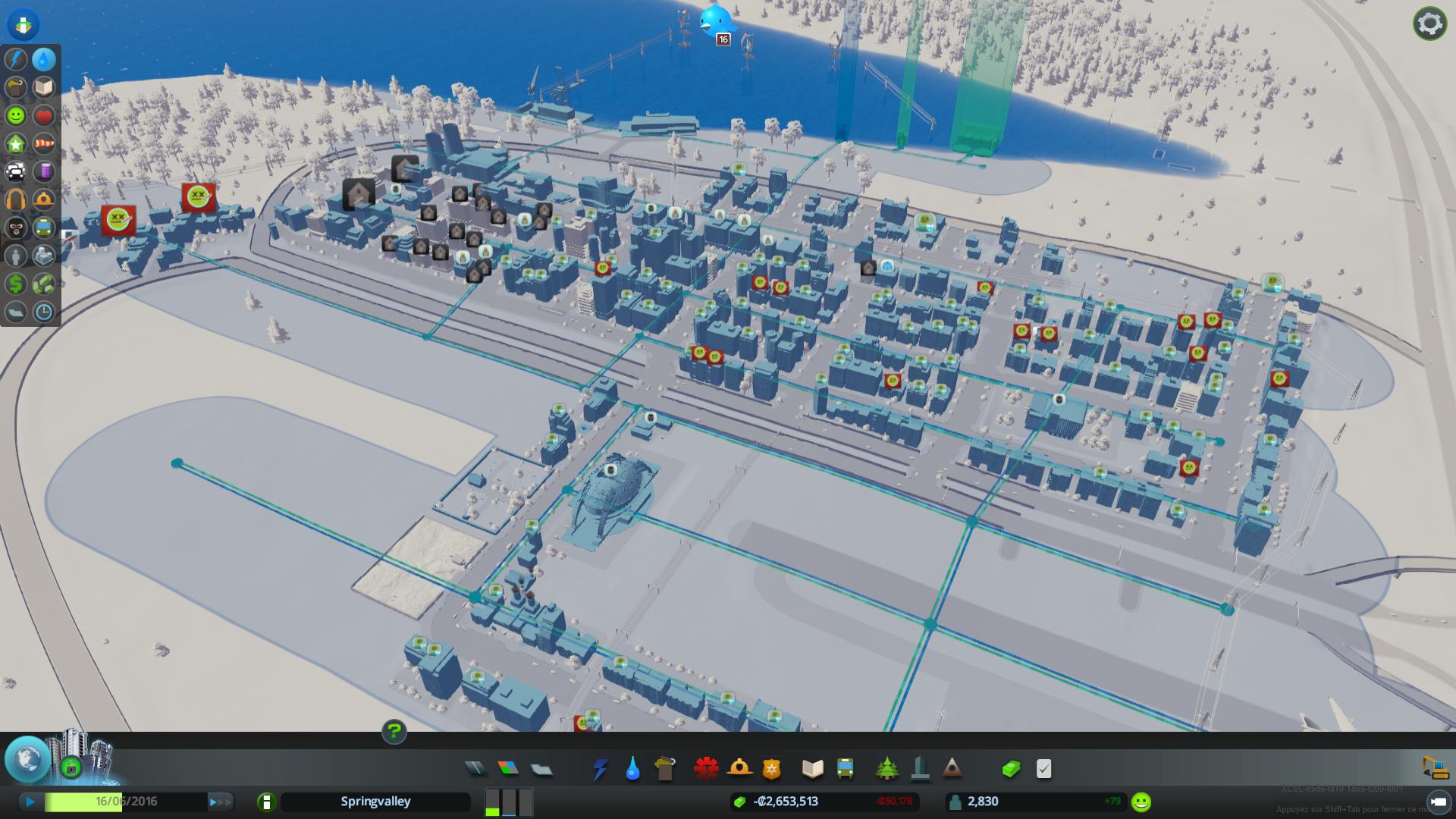Show Public Transport bus view
Viewport: 1456px width, 819px height.
click(x=44, y=227)
